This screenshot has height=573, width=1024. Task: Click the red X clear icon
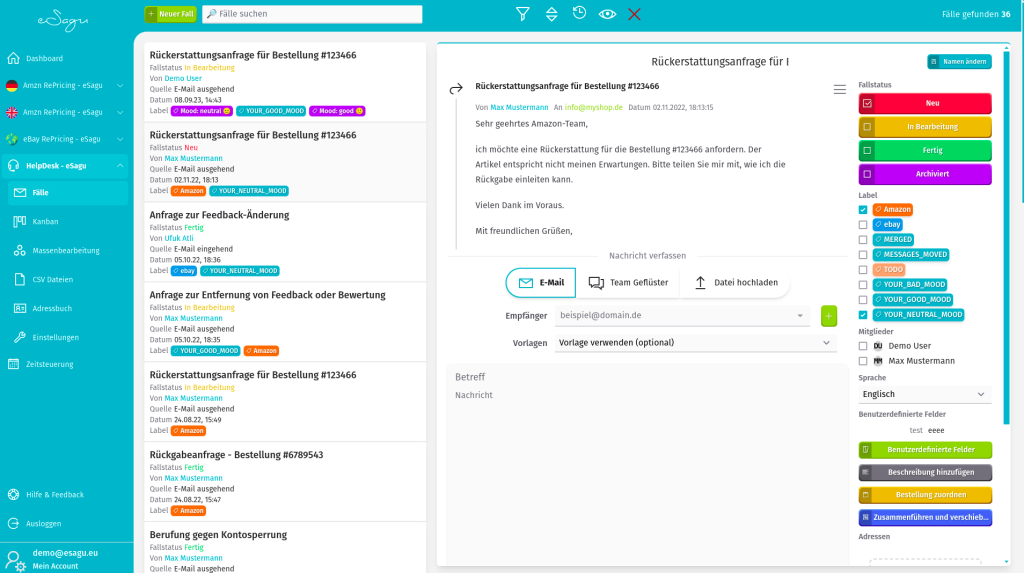[x=634, y=14]
